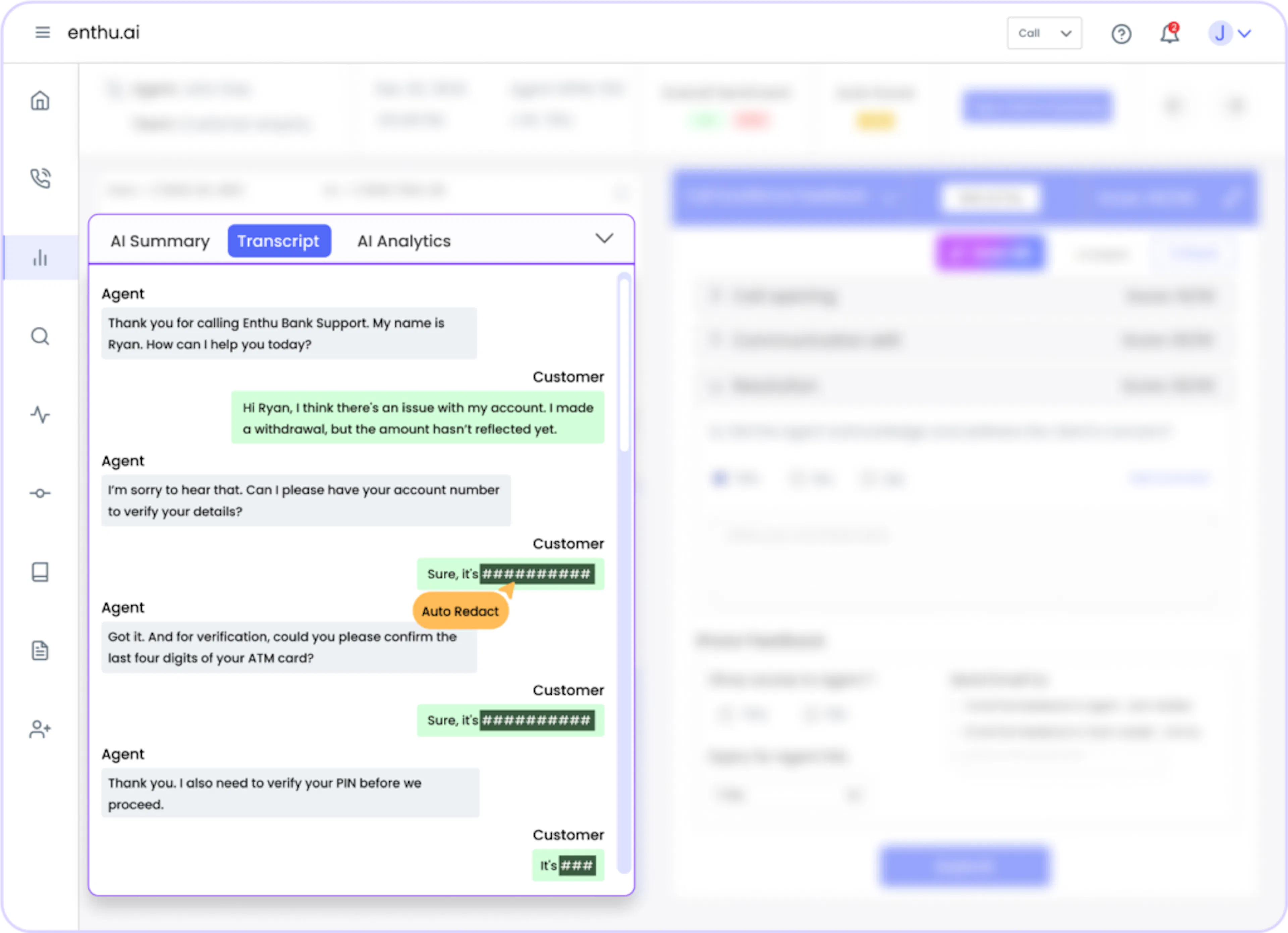This screenshot has width=1288, height=933.
Task: Select the bar chart analytics sidebar icon
Action: [40, 258]
